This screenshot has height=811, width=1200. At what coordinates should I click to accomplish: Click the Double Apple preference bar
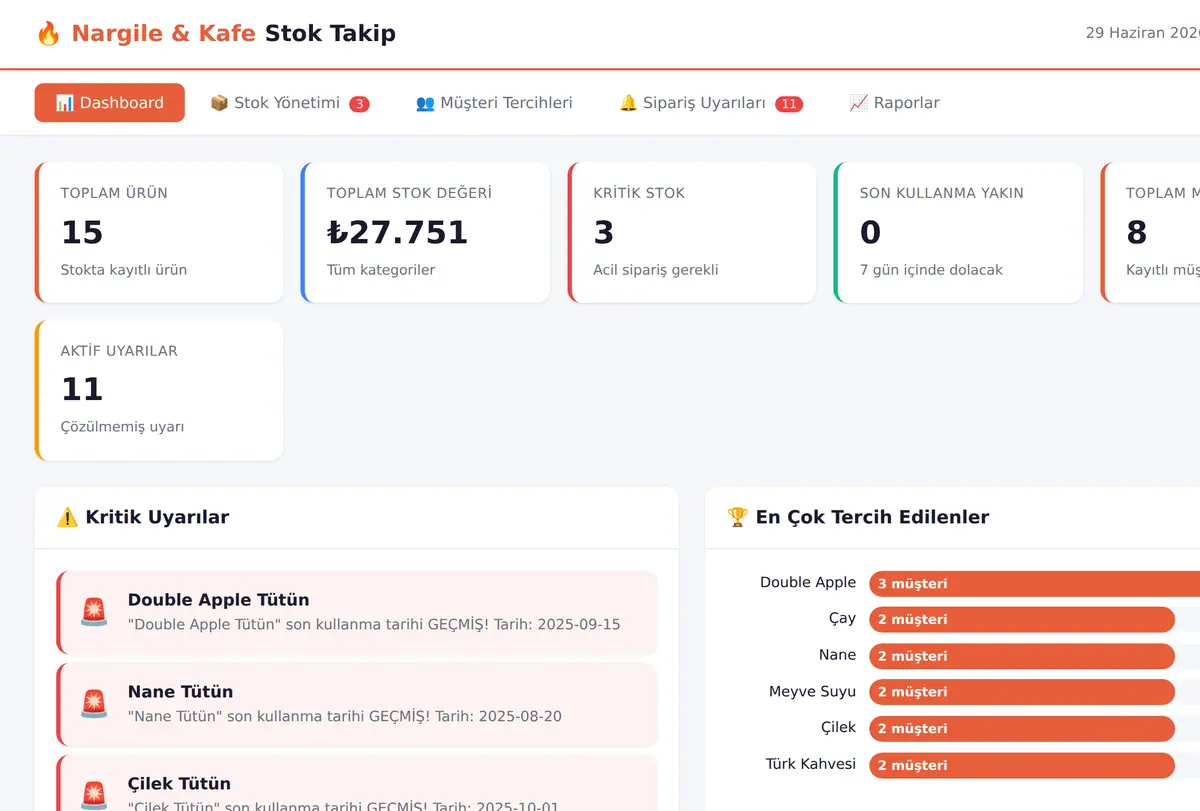coord(1034,583)
